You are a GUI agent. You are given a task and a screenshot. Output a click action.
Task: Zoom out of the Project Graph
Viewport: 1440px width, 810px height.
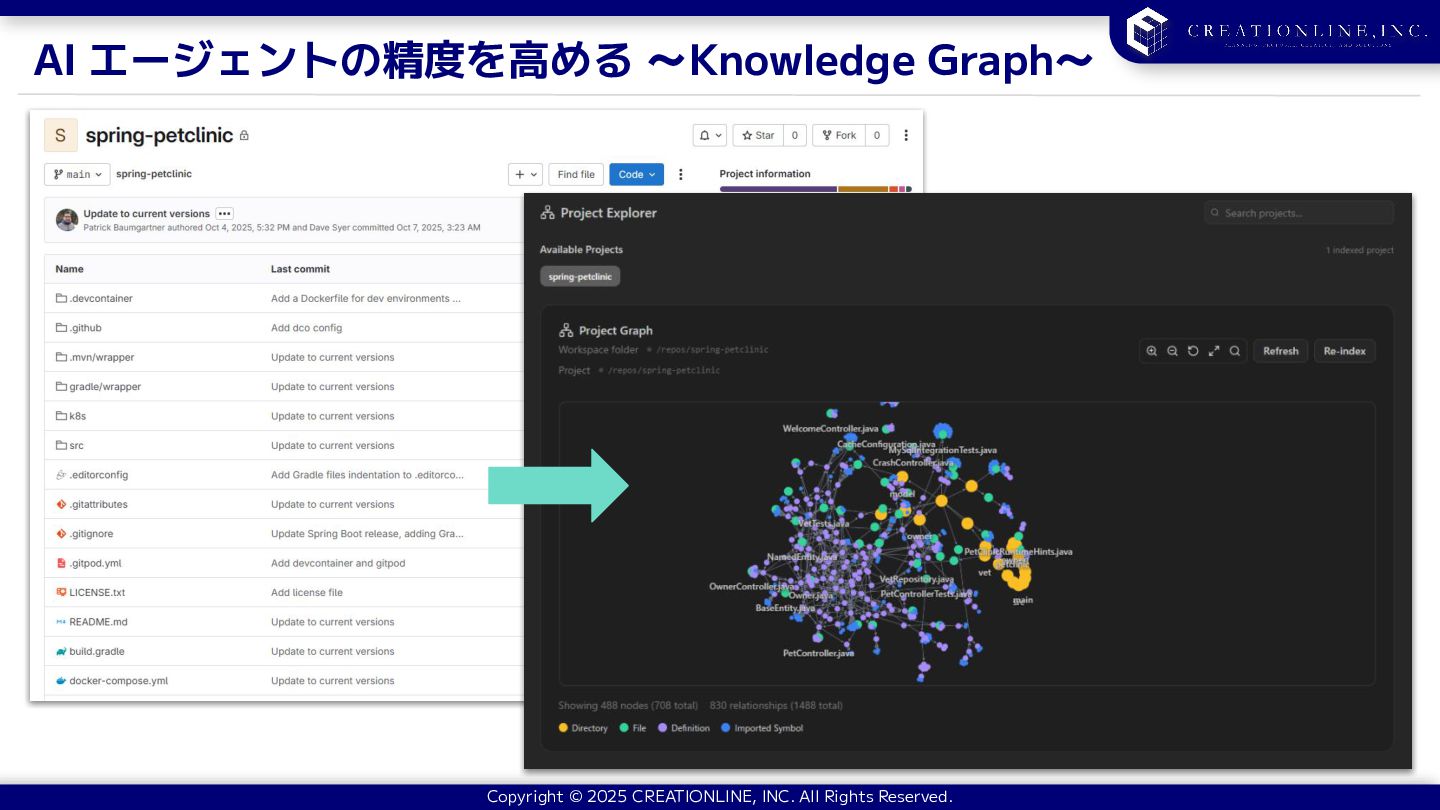coord(1172,351)
